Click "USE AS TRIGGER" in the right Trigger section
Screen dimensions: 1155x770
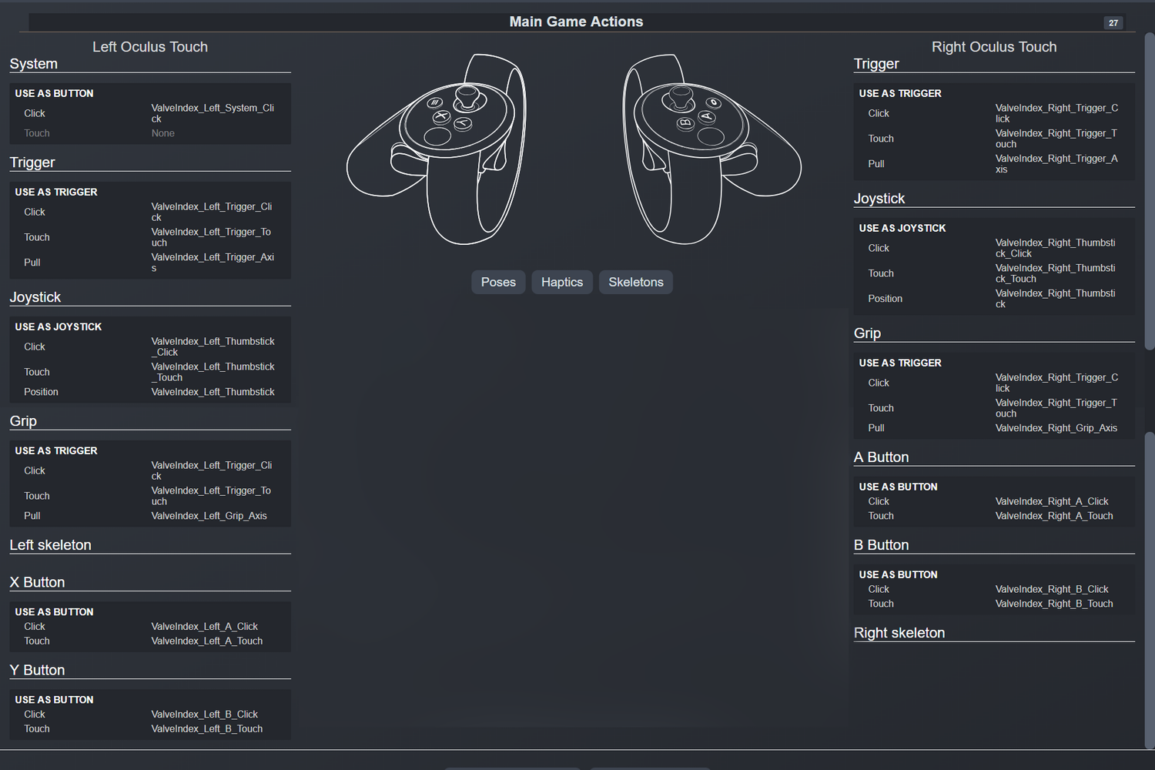tap(900, 94)
